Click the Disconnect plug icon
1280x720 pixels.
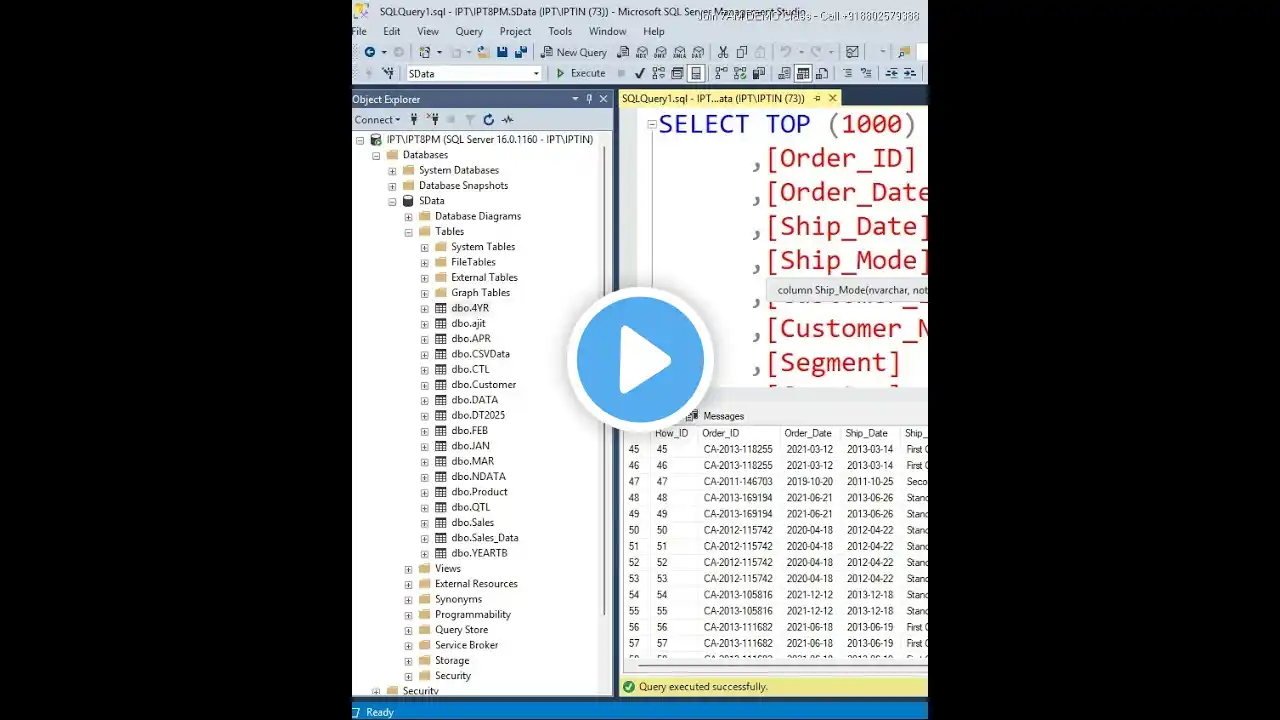434,120
